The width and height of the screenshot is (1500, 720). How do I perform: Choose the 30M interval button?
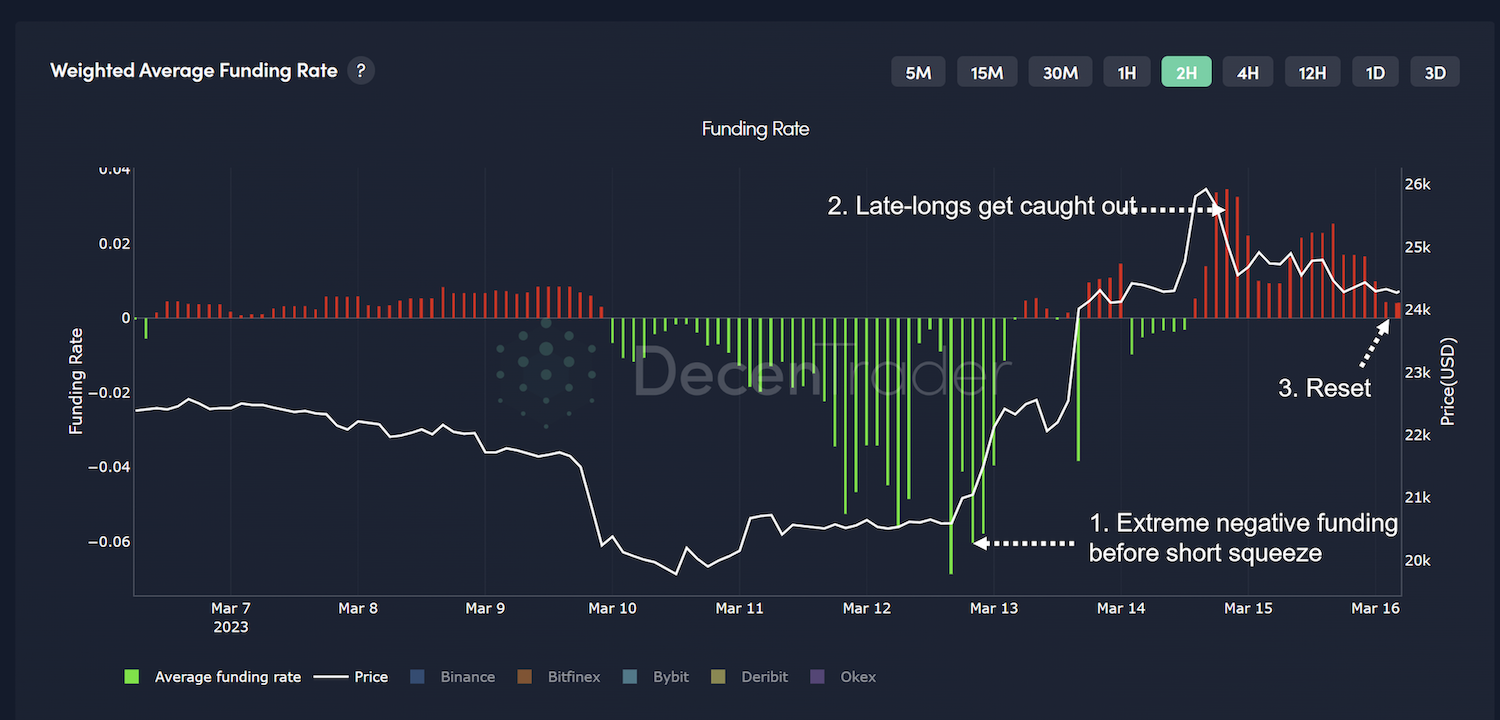coord(1060,72)
